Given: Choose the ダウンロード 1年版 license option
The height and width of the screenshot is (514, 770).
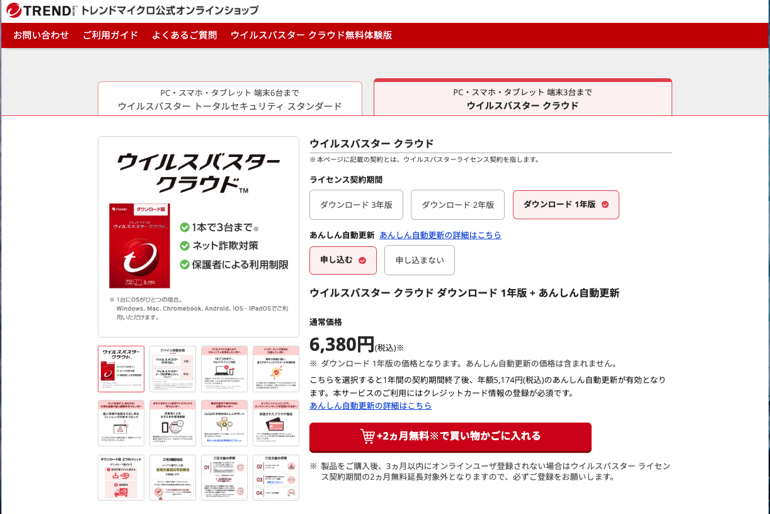Looking at the screenshot, I should point(566,205).
